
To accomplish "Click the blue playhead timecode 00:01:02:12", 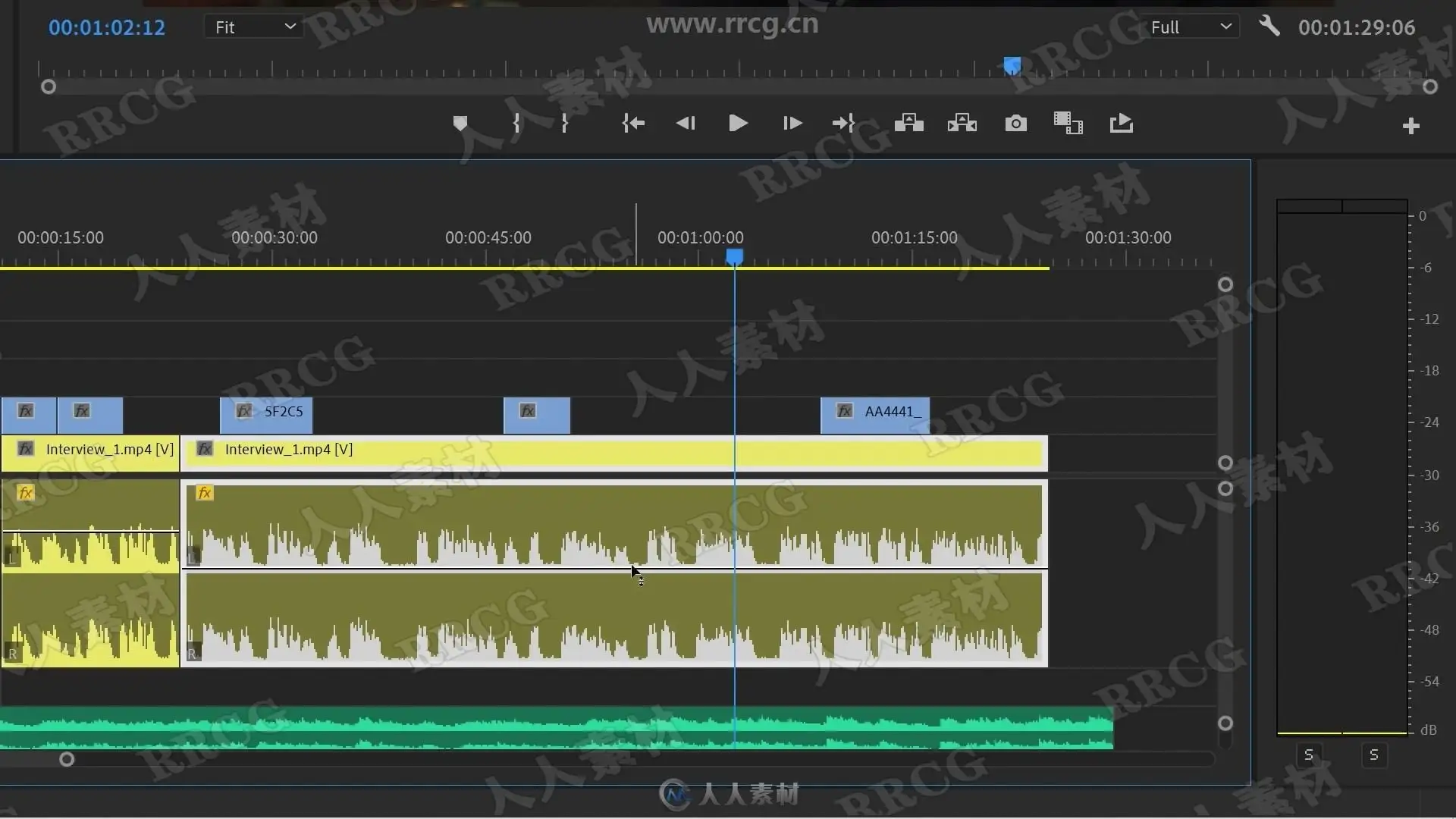I will [x=107, y=28].
